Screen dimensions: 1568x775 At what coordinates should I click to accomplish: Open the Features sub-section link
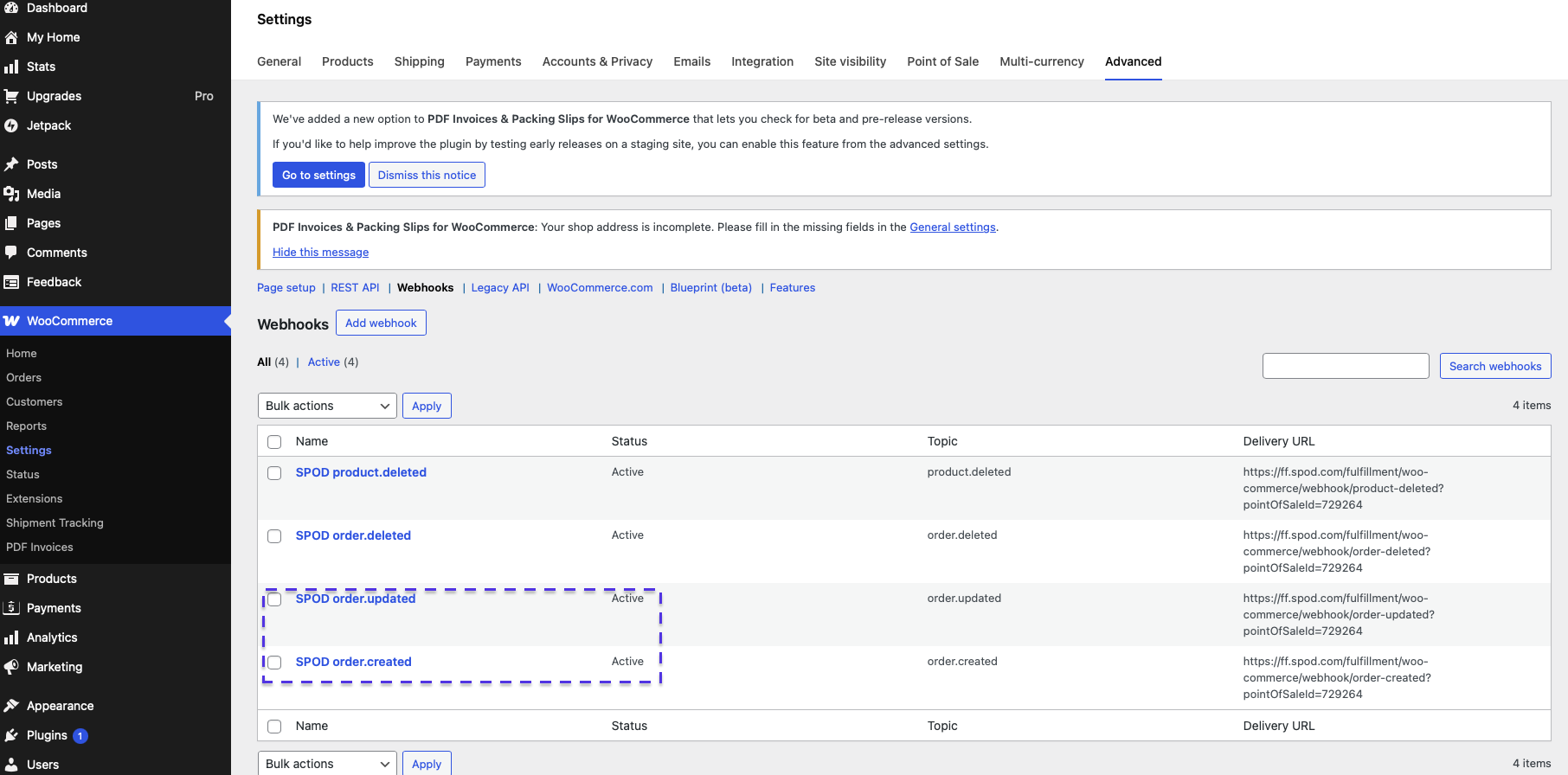click(x=792, y=287)
